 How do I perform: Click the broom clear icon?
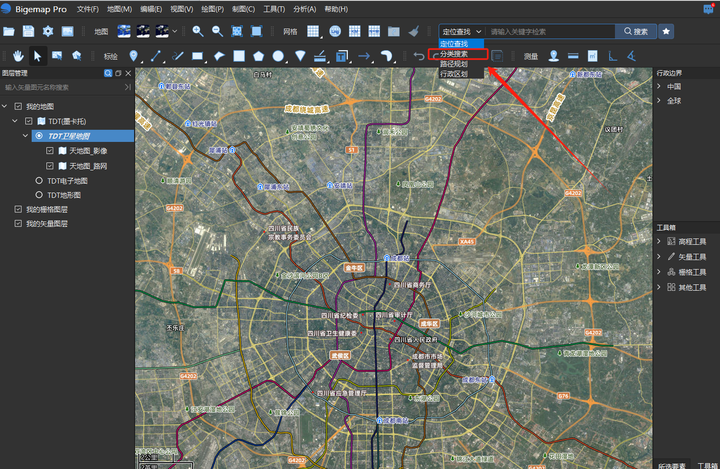coord(414,31)
